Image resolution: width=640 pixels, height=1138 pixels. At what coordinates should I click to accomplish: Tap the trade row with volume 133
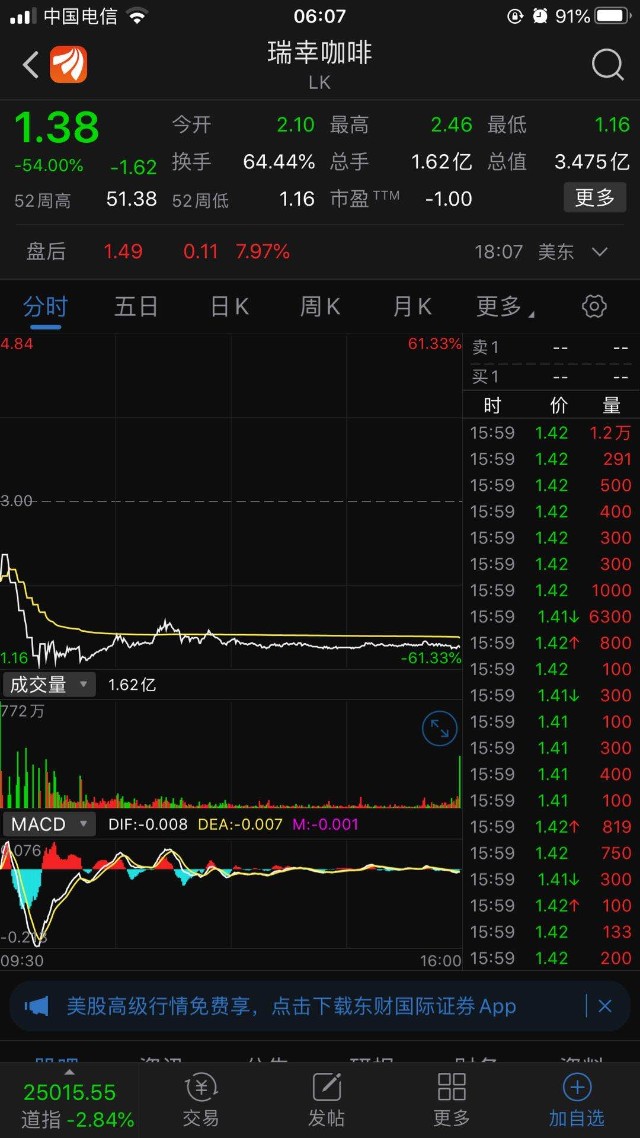tap(551, 932)
